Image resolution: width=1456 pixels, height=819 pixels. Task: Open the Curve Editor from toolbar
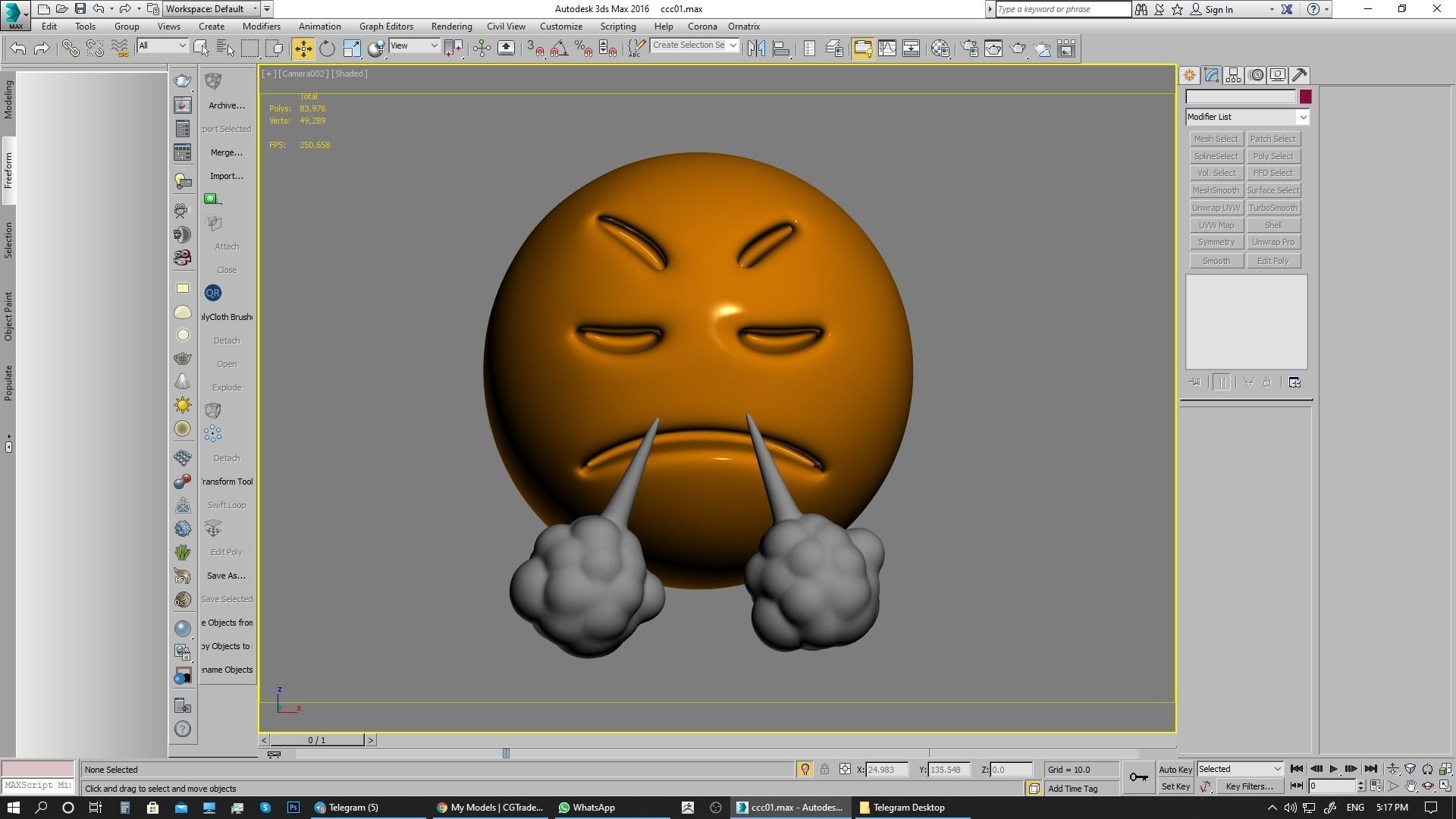[887, 49]
